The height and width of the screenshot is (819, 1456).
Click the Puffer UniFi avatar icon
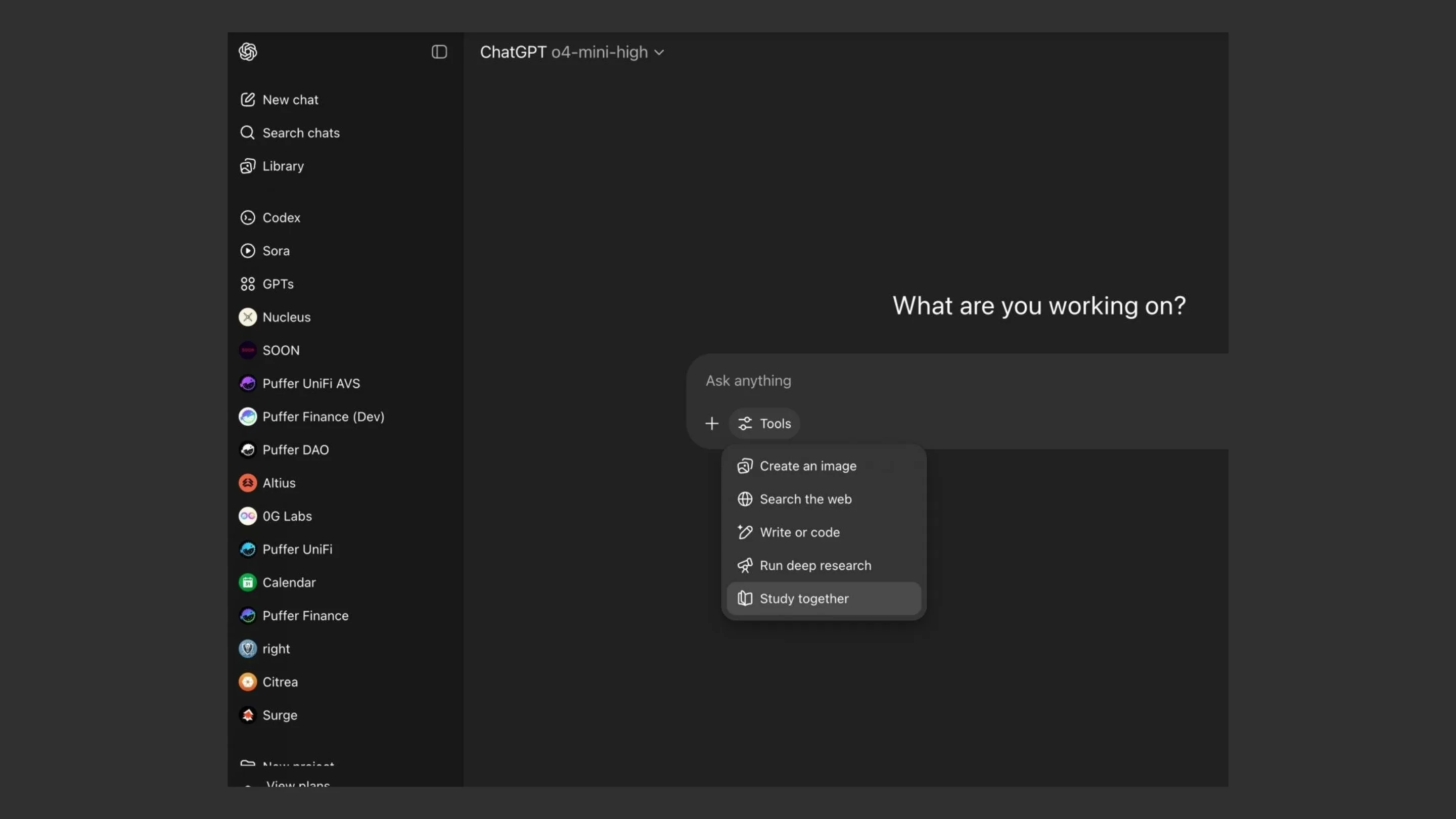tap(248, 550)
